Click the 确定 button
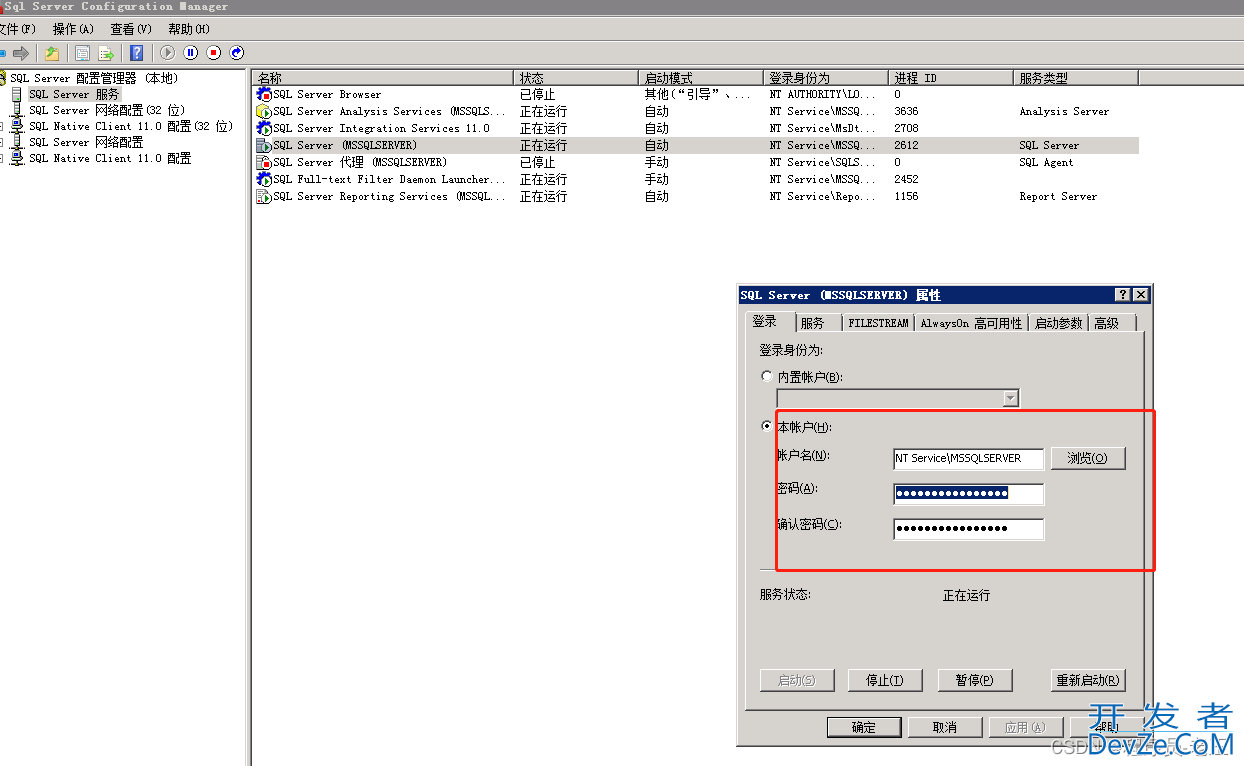 [864, 727]
